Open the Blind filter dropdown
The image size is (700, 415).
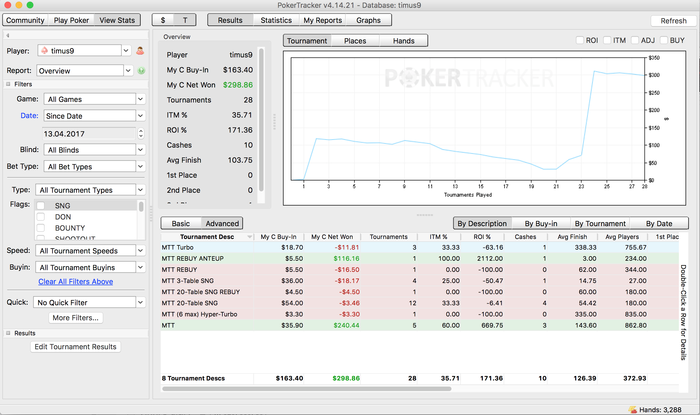click(140, 149)
